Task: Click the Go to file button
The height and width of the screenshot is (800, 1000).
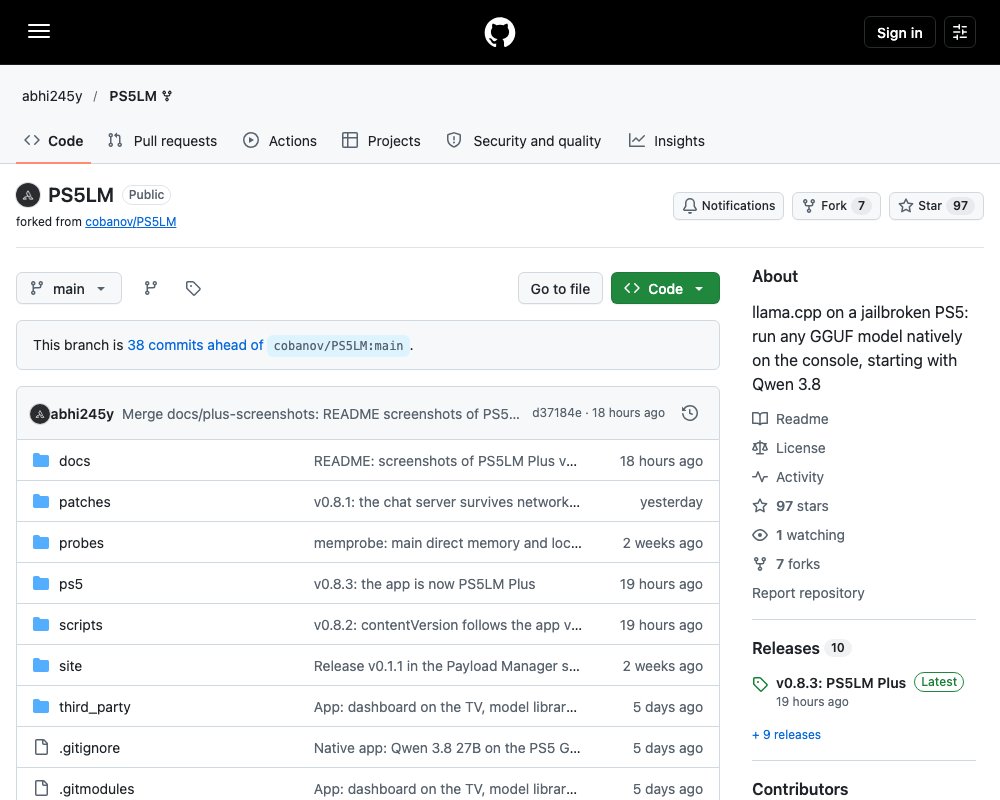Action: pyautogui.click(x=560, y=288)
